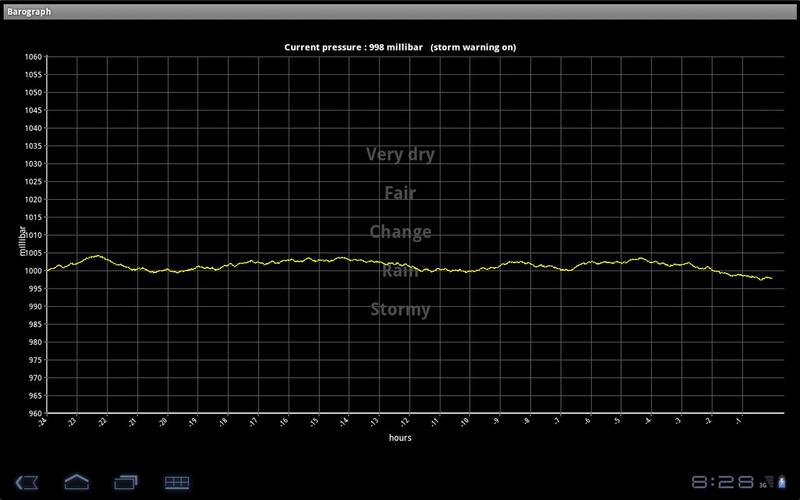The image size is (800, 500).
Task: Open the recent apps icon
Action: 126,482
